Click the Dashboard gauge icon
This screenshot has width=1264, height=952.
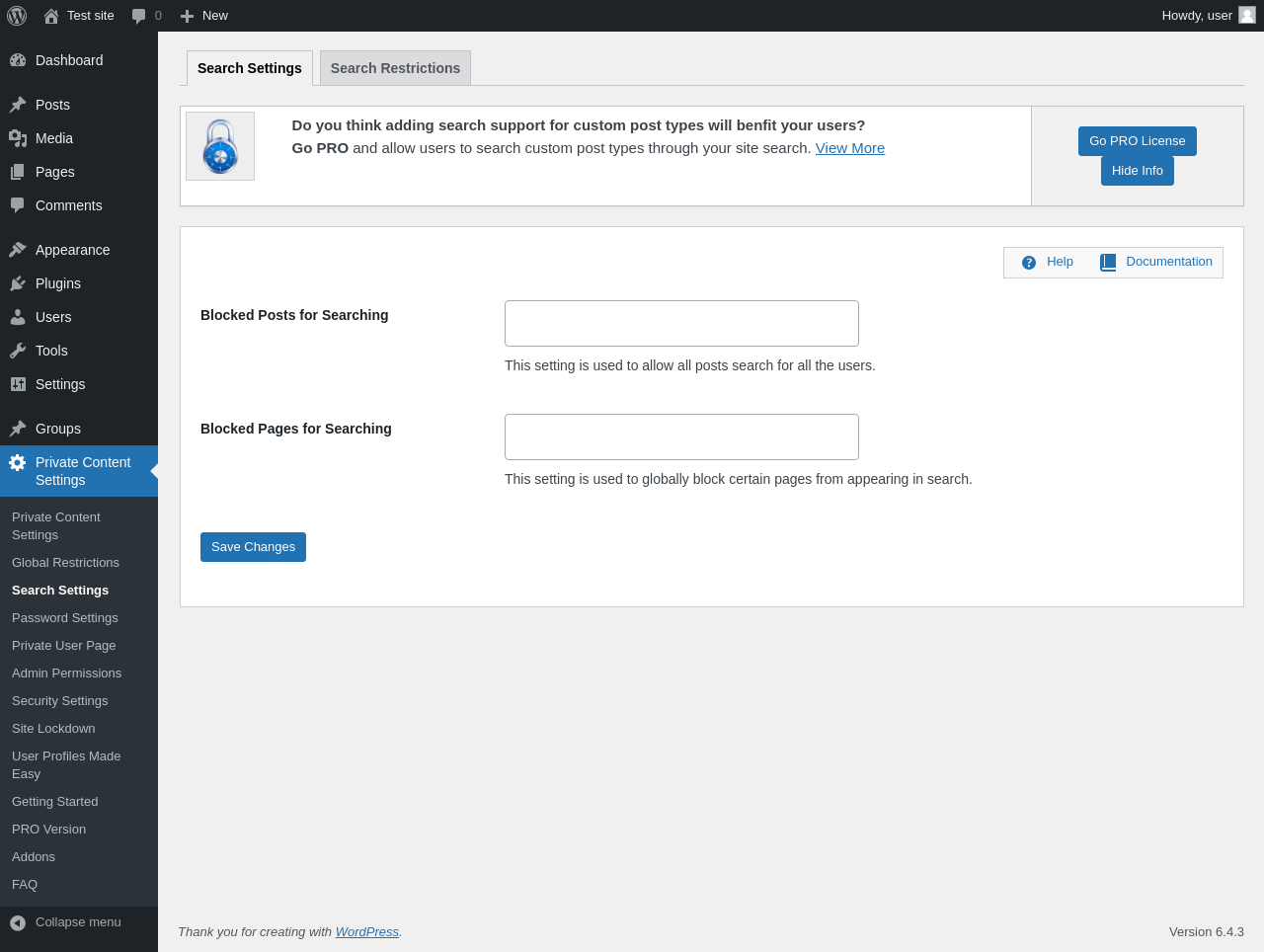point(18,60)
